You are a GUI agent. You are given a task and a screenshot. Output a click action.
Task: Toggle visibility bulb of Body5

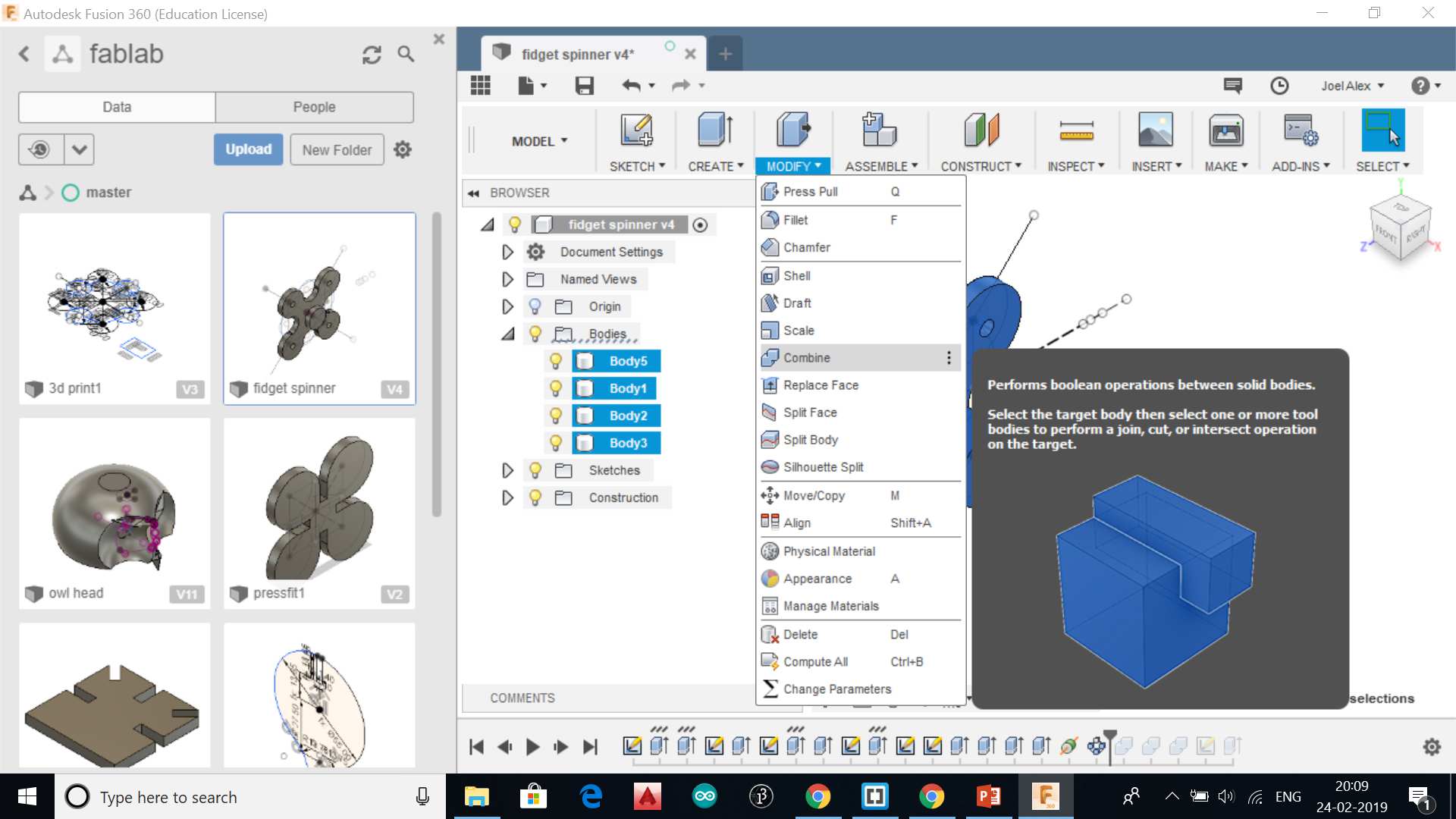(x=556, y=361)
